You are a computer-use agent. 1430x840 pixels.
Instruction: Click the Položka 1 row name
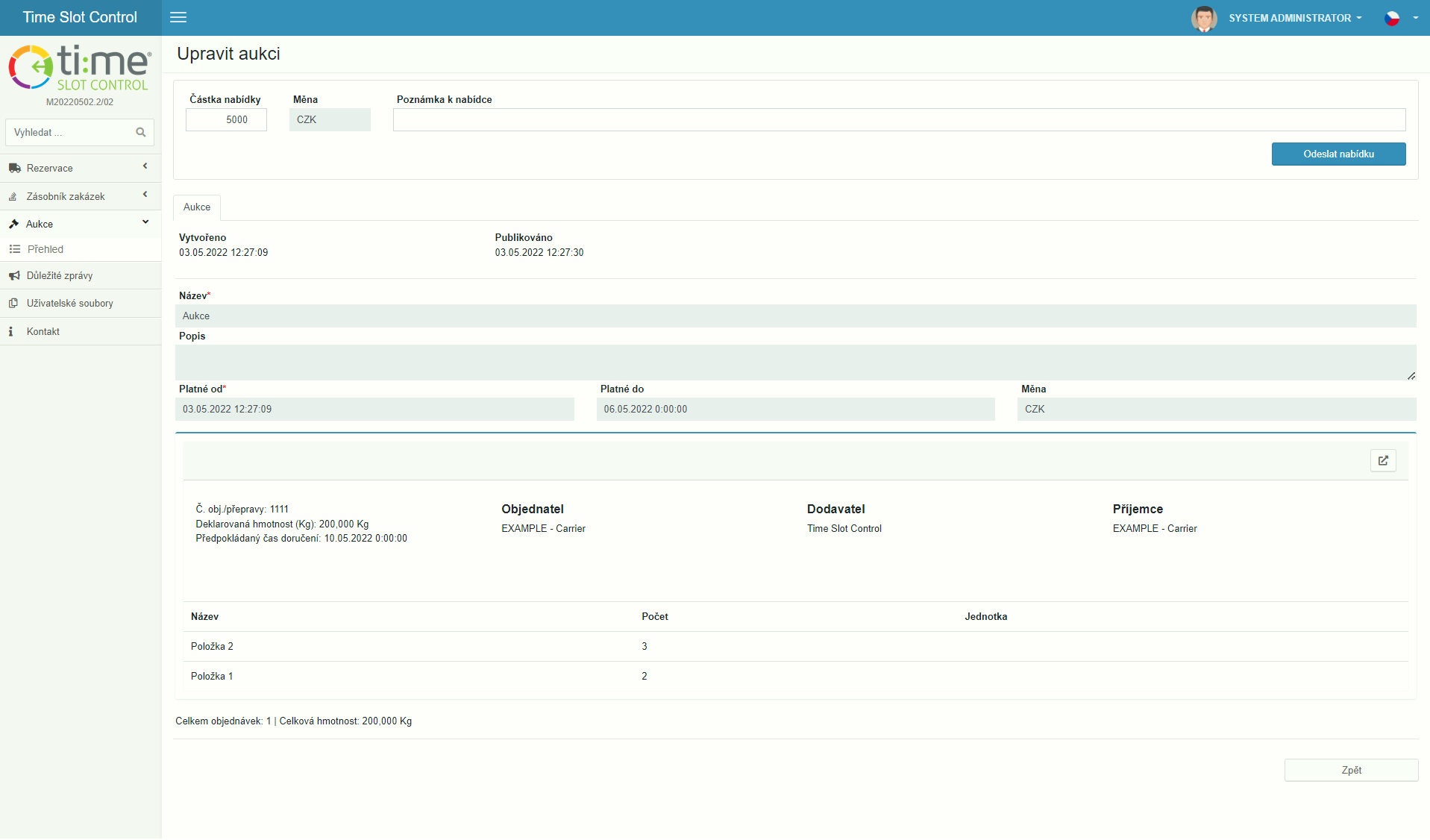click(x=212, y=676)
